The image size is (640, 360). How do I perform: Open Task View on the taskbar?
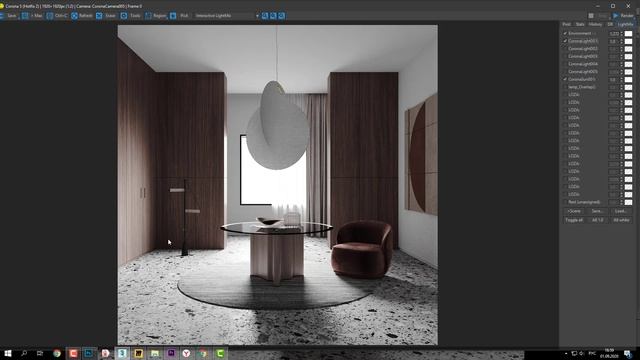pyautogui.click(x=40, y=353)
